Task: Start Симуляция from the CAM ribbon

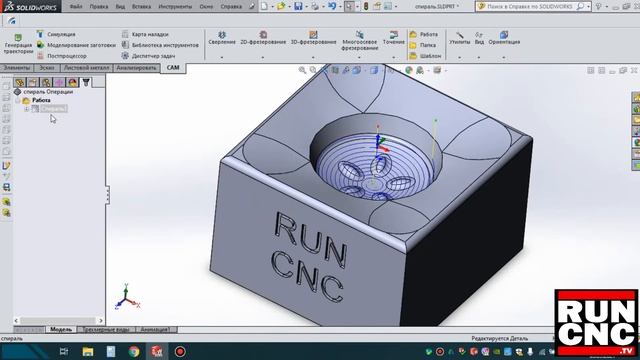Action: tap(56, 34)
